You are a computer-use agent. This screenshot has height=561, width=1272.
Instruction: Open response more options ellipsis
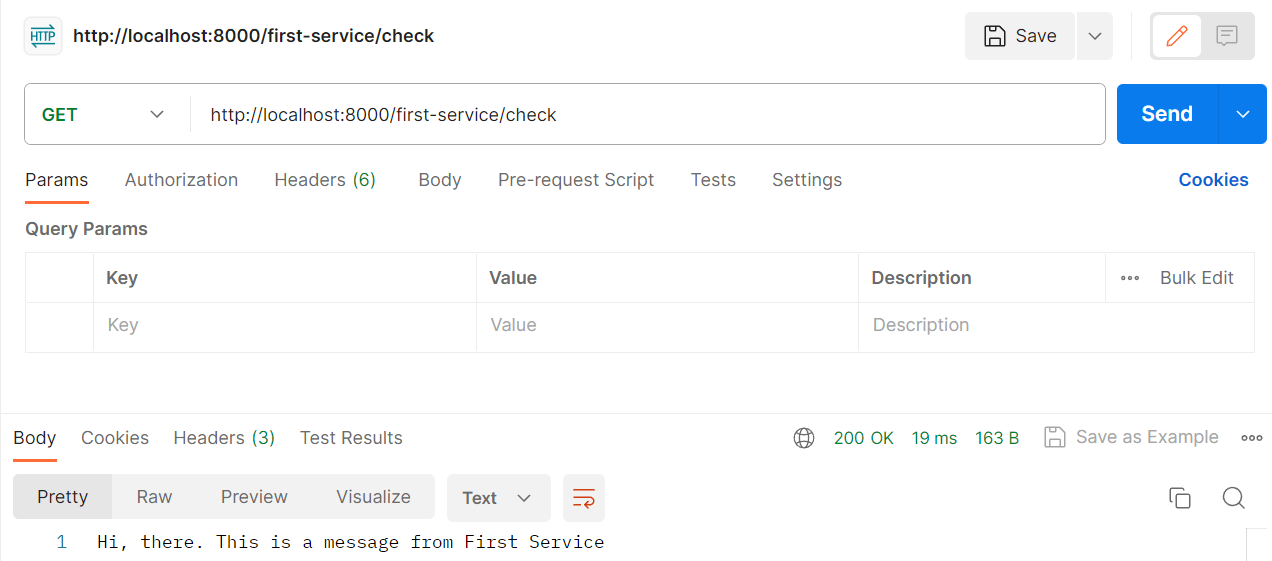[x=1251, y=438]
